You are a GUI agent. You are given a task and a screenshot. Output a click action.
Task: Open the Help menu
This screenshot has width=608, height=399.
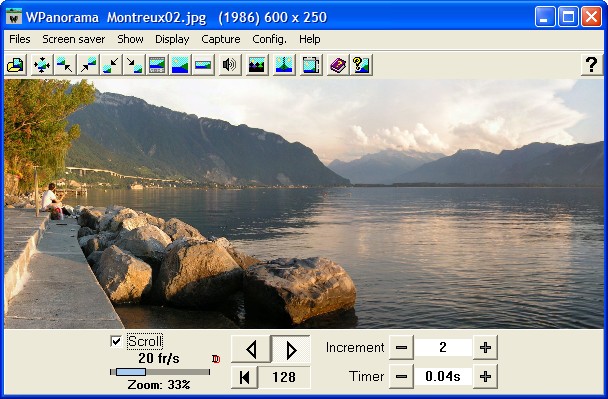[310, 39]
